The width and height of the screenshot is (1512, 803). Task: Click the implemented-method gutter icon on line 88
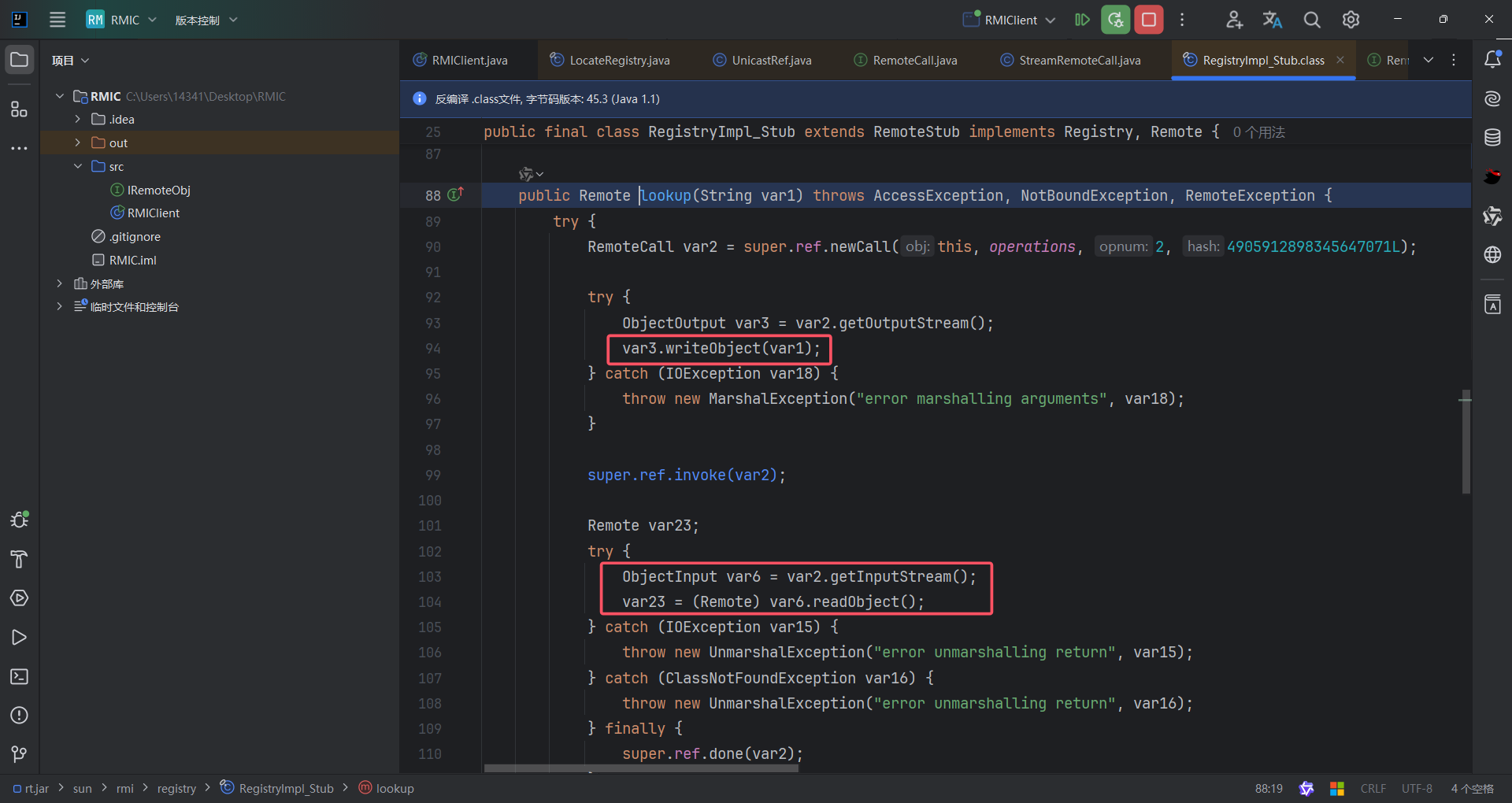(x=456, y=194)
